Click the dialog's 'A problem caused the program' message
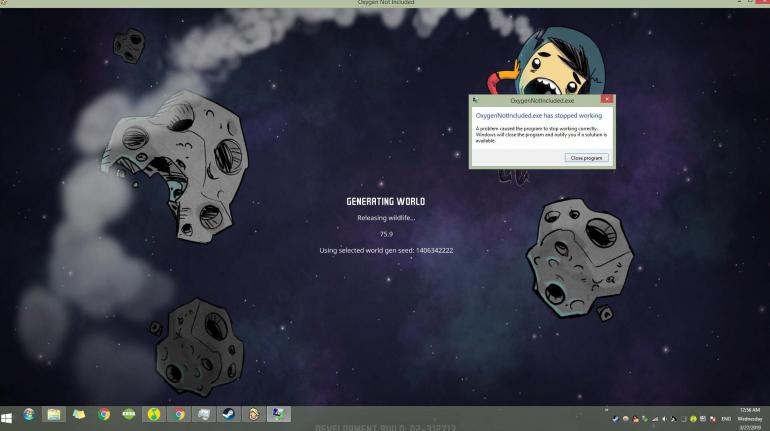The height and width of the screenshot is (431, 770). pos(541,135)
